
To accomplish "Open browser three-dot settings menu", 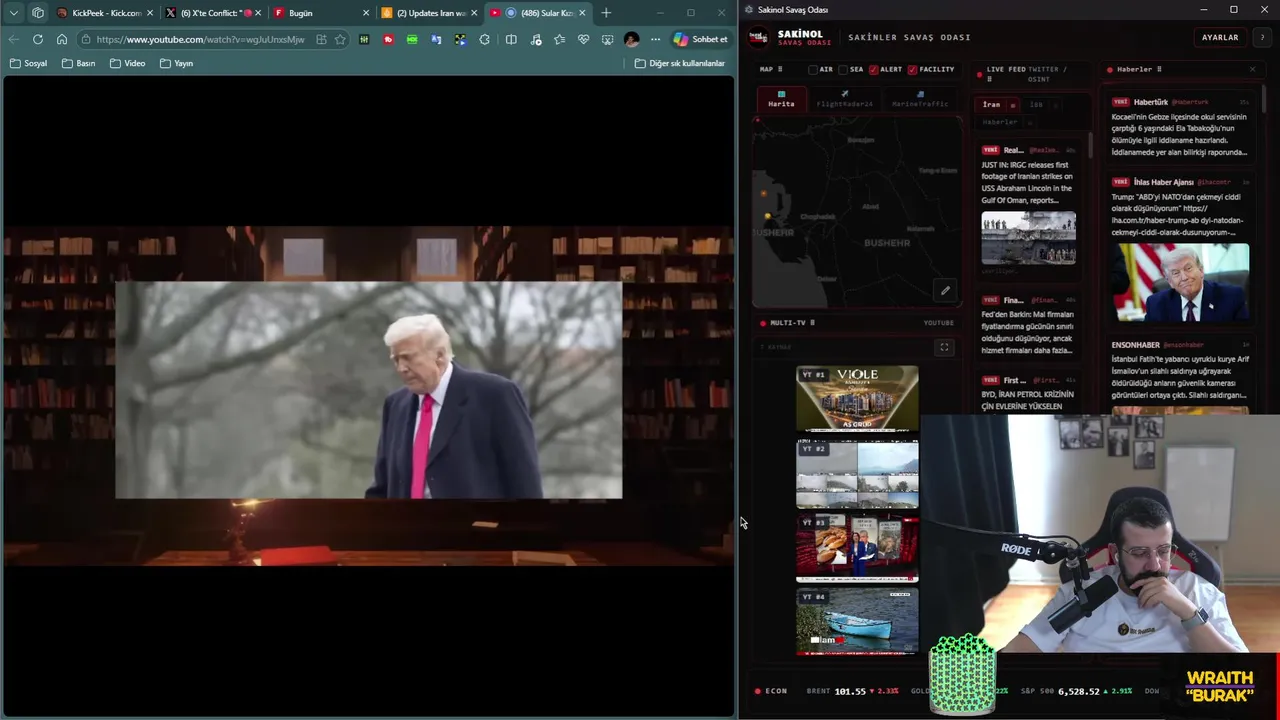I will click(655, 39).
